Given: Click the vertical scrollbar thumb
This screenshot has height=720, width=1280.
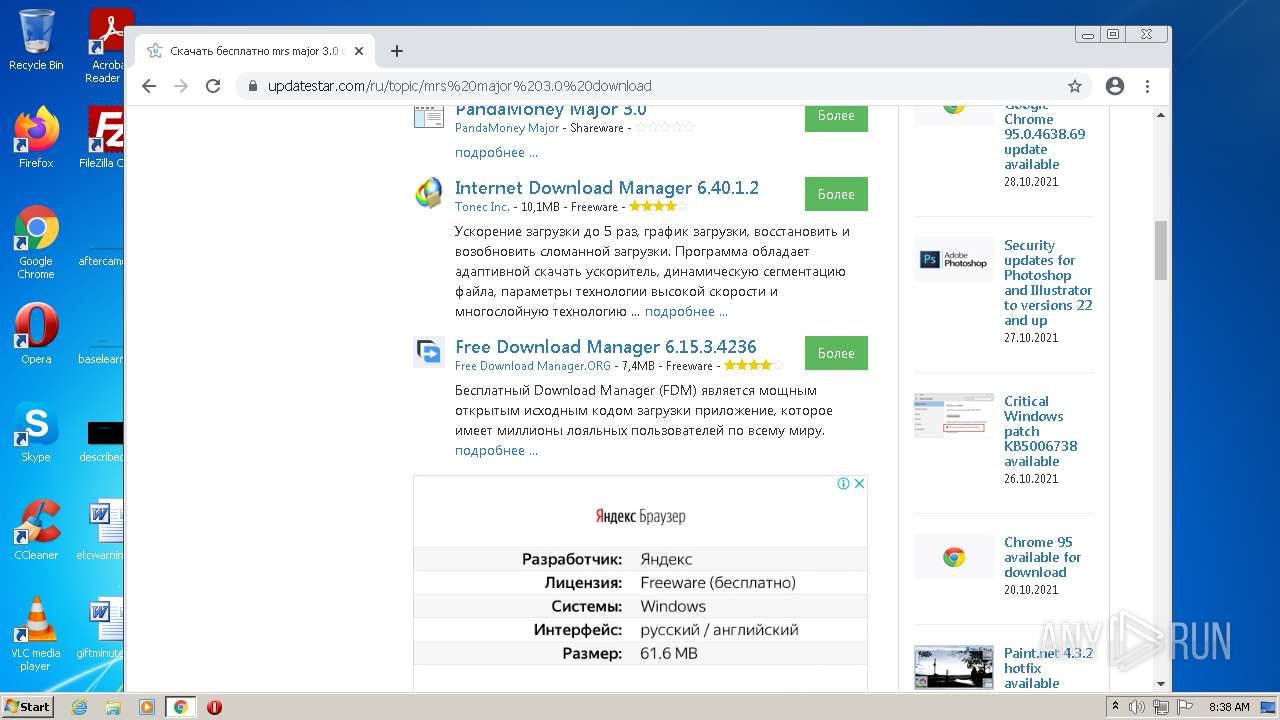Looking at the screenshot, I should pyautogui.click(x=1161, y=250).
